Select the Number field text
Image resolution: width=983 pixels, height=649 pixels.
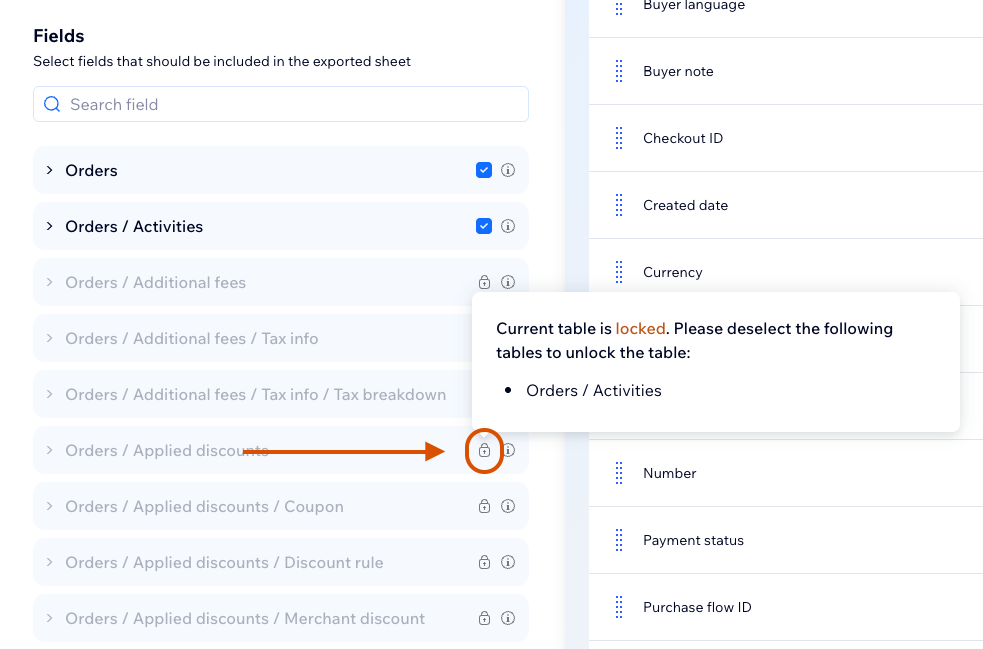[670, 473]
